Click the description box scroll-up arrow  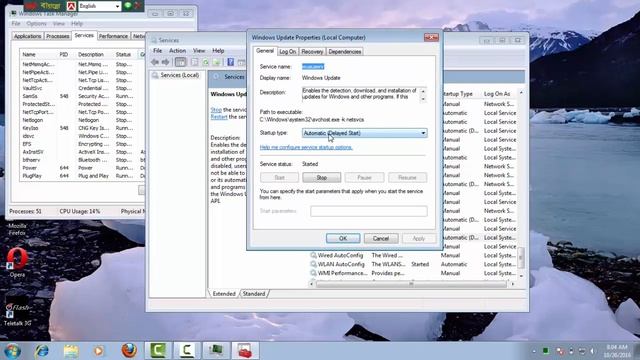(x=423, y=91)
